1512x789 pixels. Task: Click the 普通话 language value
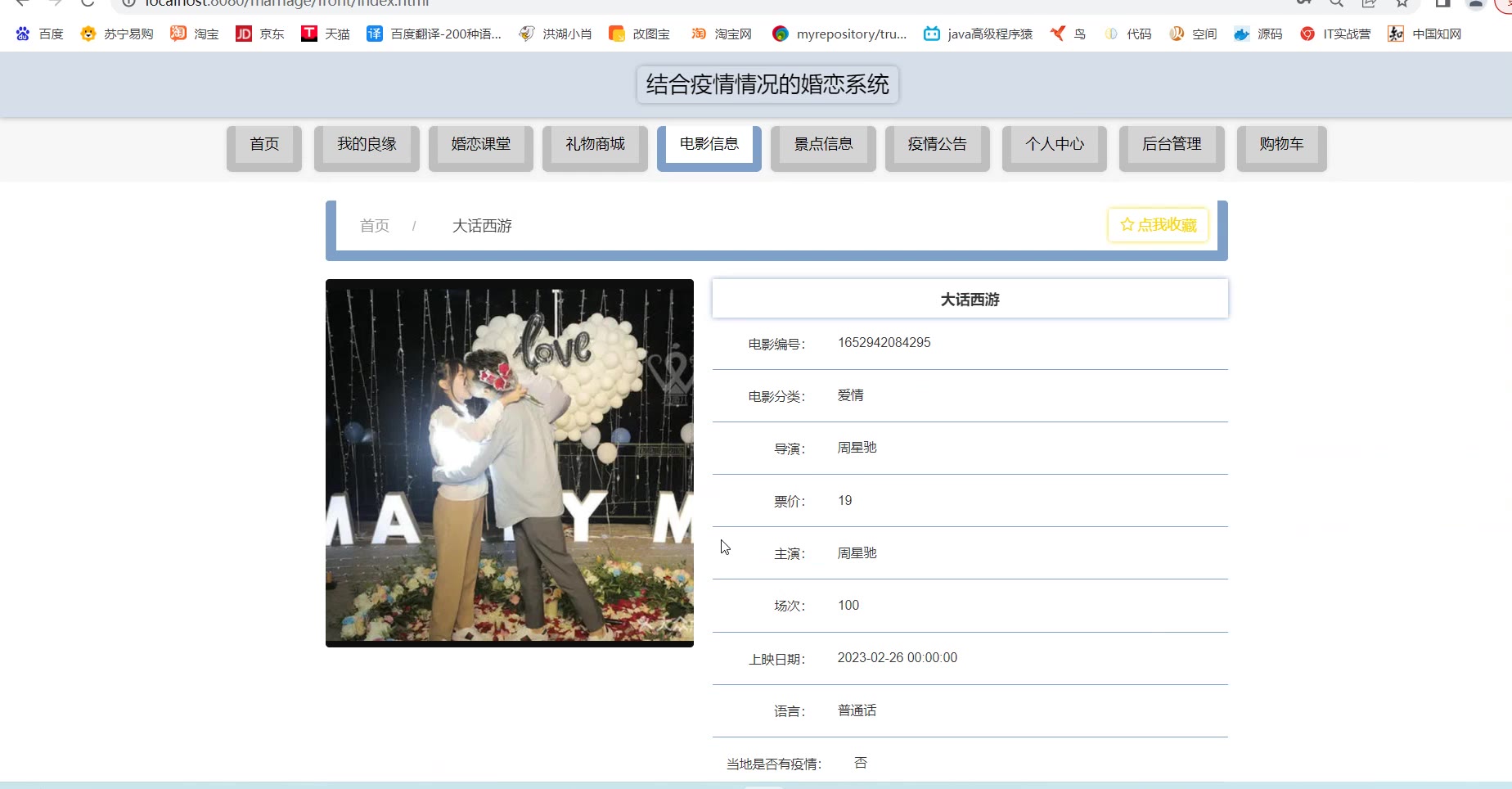(857, 710)
